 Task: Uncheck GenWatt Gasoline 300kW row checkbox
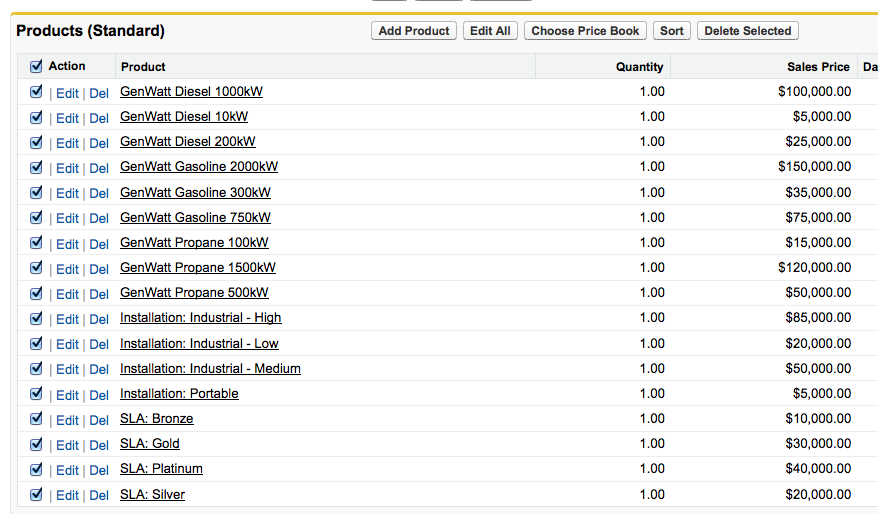point(36,192)
